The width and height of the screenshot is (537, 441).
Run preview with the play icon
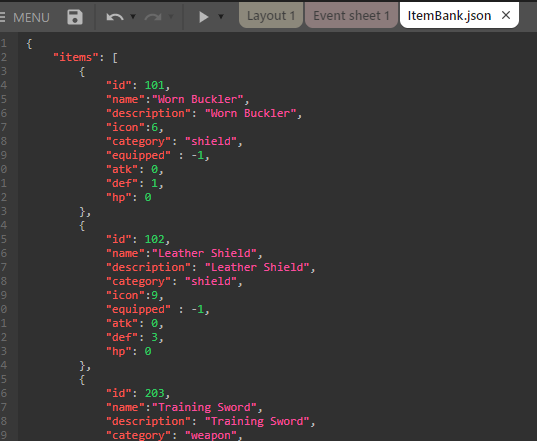pos(203,17)
